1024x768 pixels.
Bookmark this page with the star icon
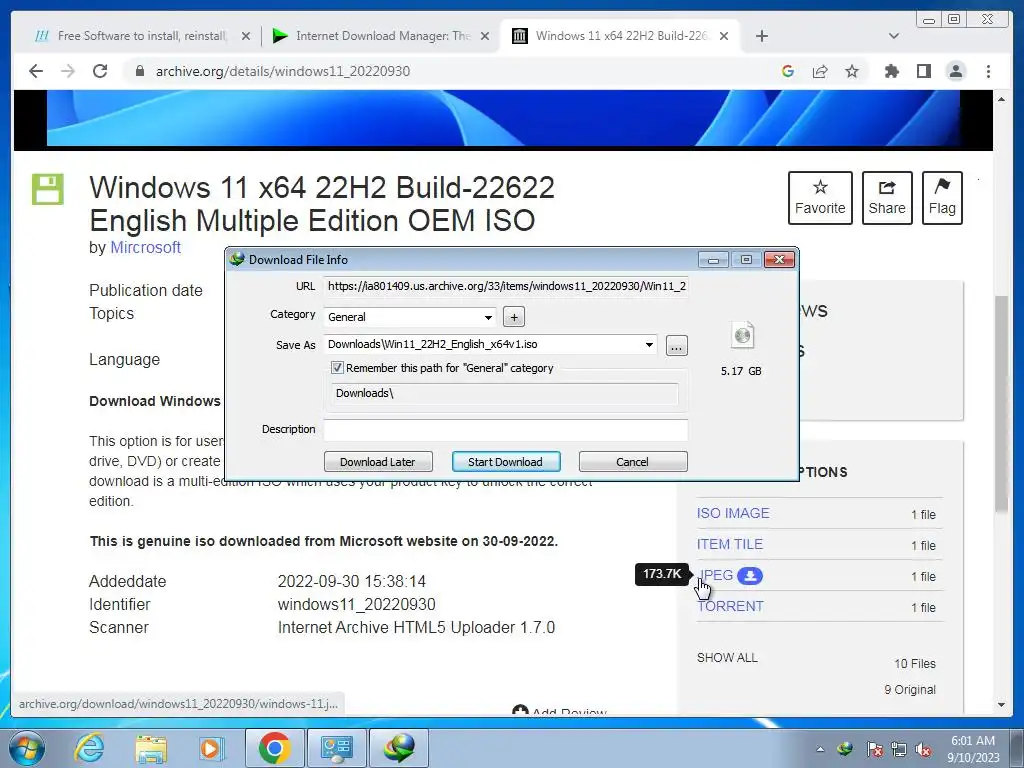pos(852,71)
